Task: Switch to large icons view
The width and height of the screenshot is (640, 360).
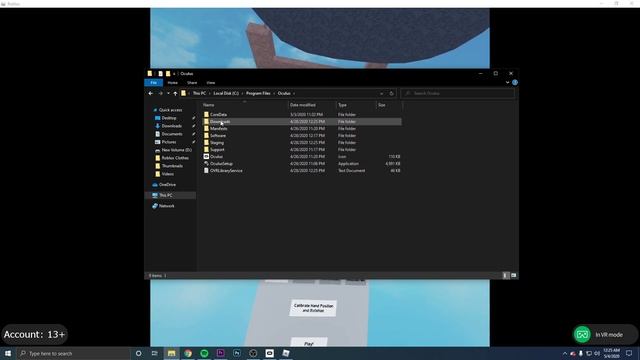Action: pyautogui.click(x=513, y=276)
